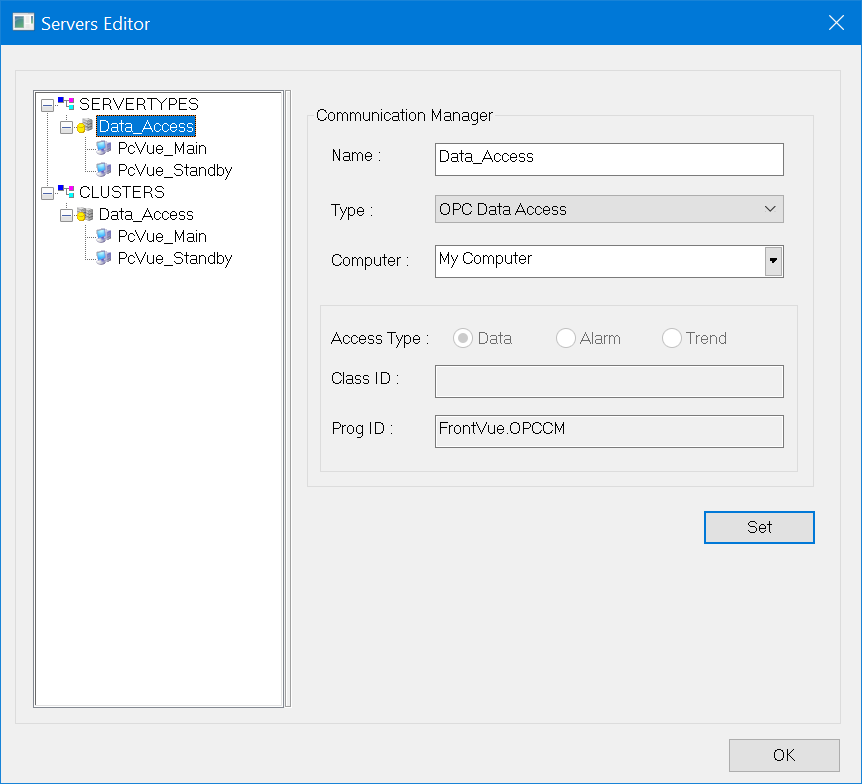The image size is (862, 784).
Task: Open the Computer combo box arrow
Action: [773, 261]
